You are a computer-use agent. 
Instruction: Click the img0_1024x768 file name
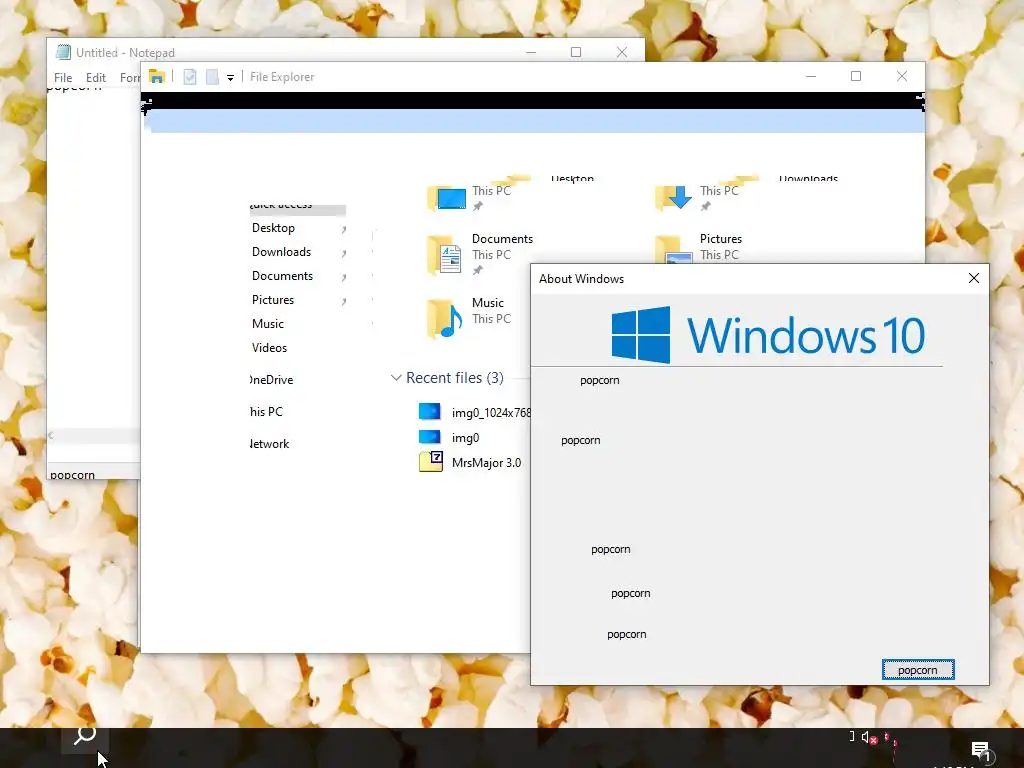coord(491,413)
